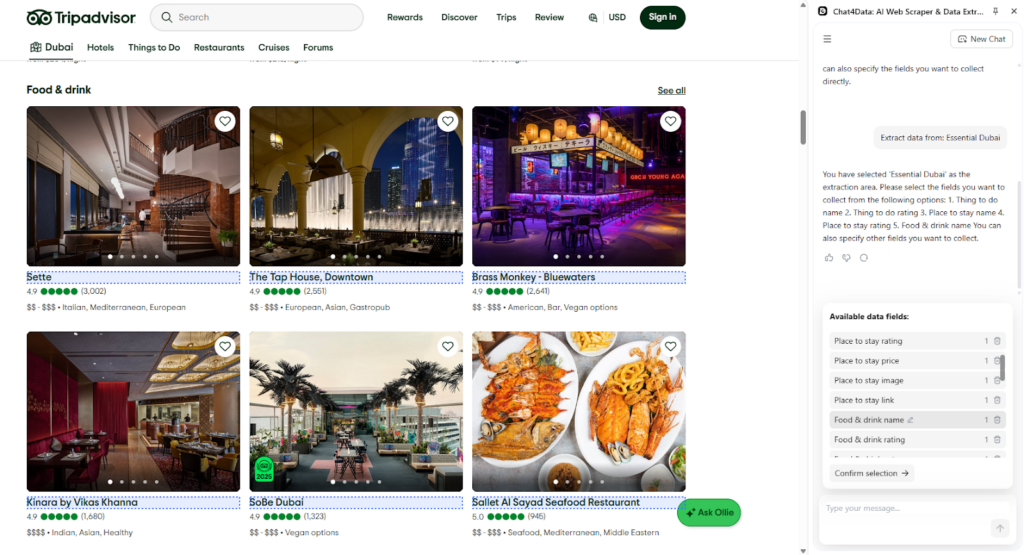Click the Tripadvisor page vertical scrollbar thumb
This screenshot has height=555, width=1024.
pyautogui.click(x=803, y=127)
